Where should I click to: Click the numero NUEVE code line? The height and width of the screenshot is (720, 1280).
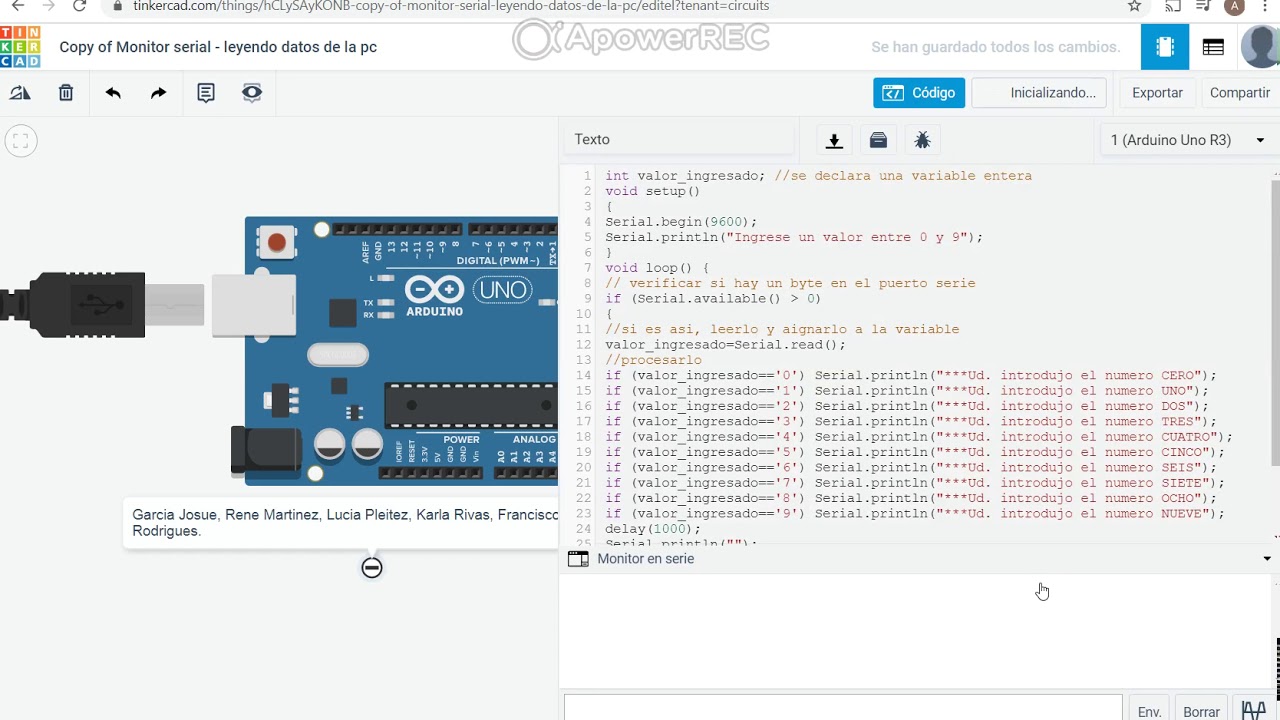tap(915, 514)
